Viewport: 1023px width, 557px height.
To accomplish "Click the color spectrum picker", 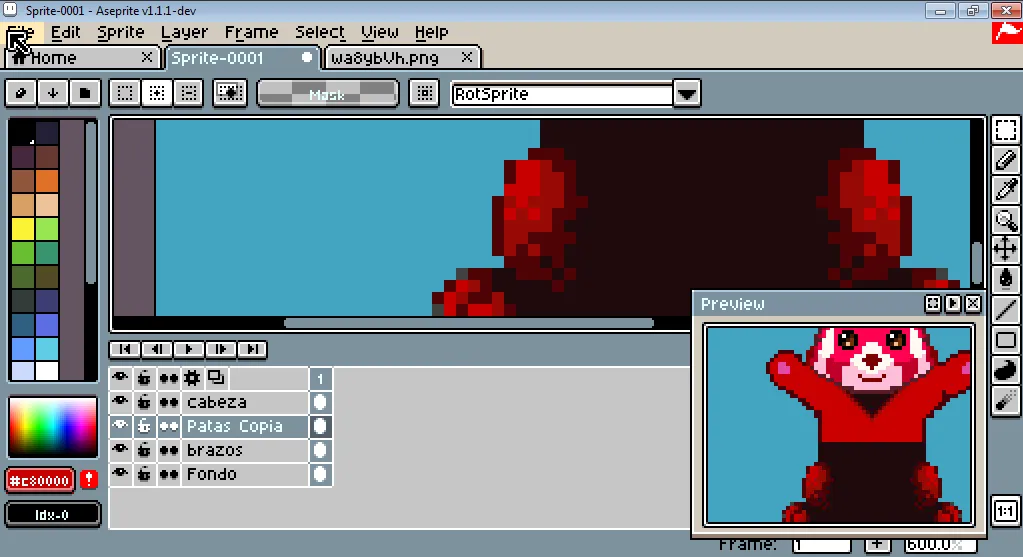I will tap(53, 427).
